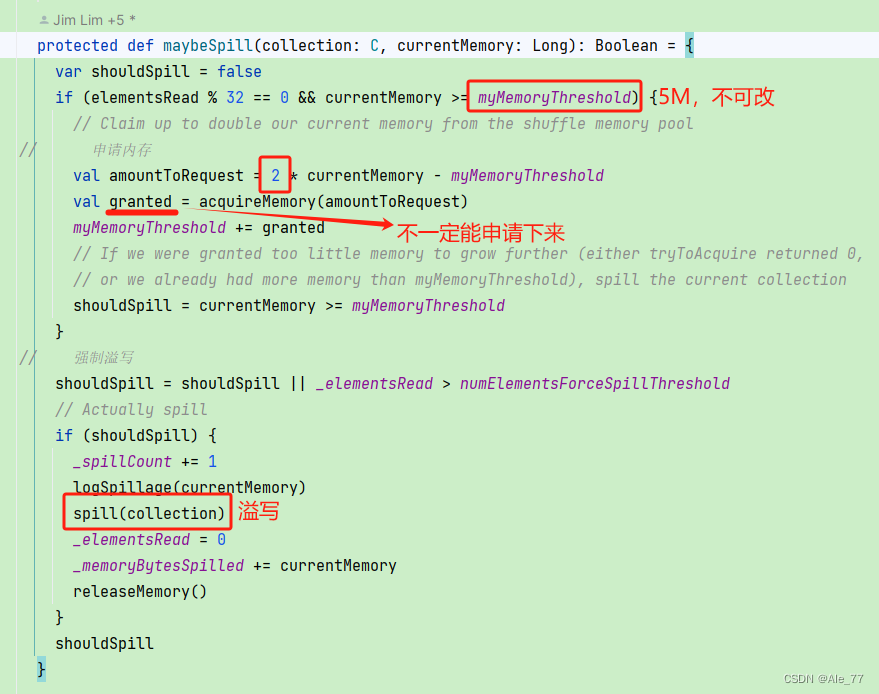Click _elementsRead in the force spill comparison
The height and width of the screenshot is (694, 879).
tap(374, 383)
